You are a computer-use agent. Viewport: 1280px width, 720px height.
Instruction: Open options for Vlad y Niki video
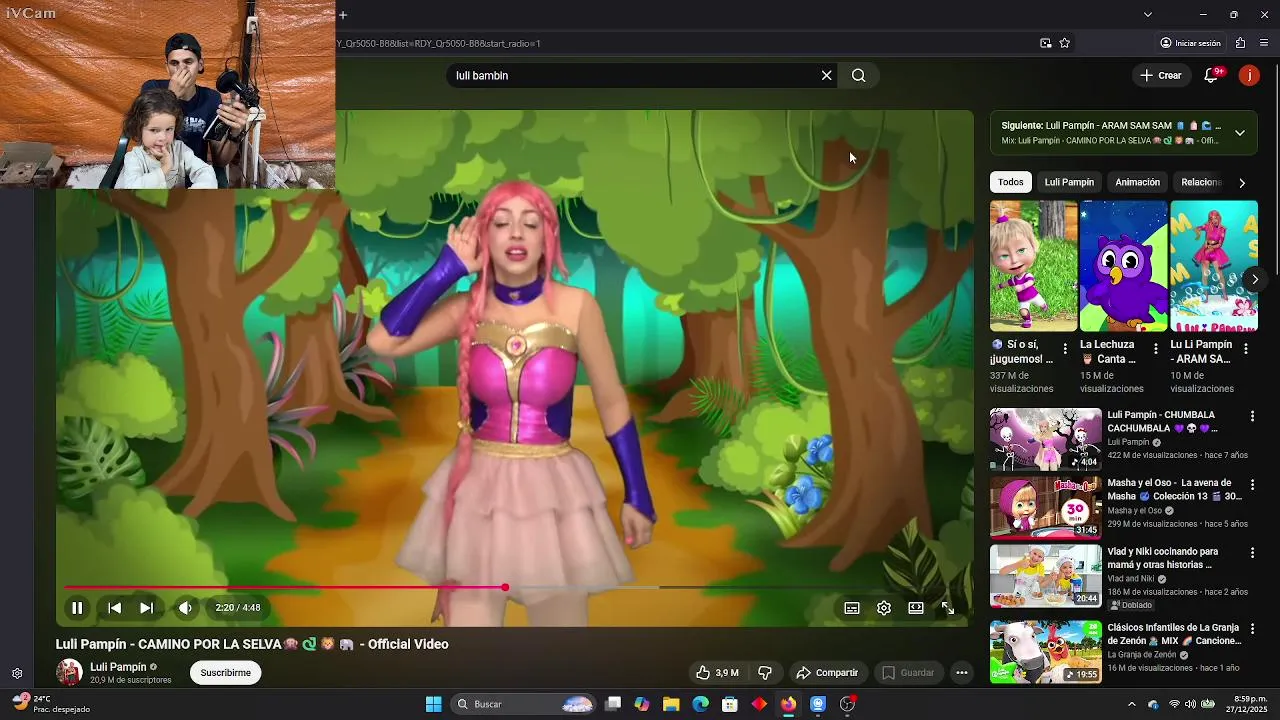(x=1252, y=552)
